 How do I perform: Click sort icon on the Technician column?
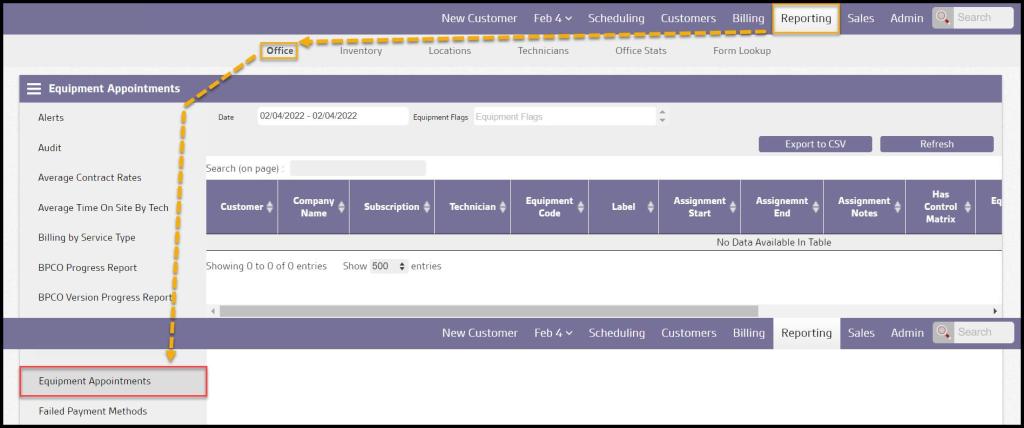click(x=502, y=207)
